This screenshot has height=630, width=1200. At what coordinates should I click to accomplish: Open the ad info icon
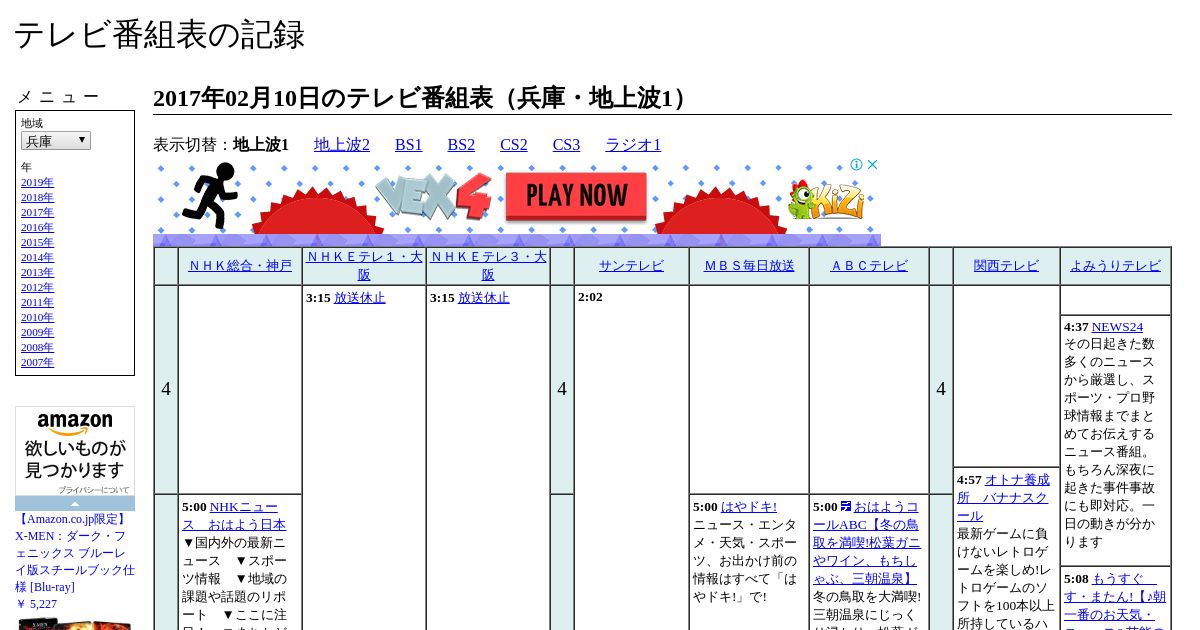857,165
